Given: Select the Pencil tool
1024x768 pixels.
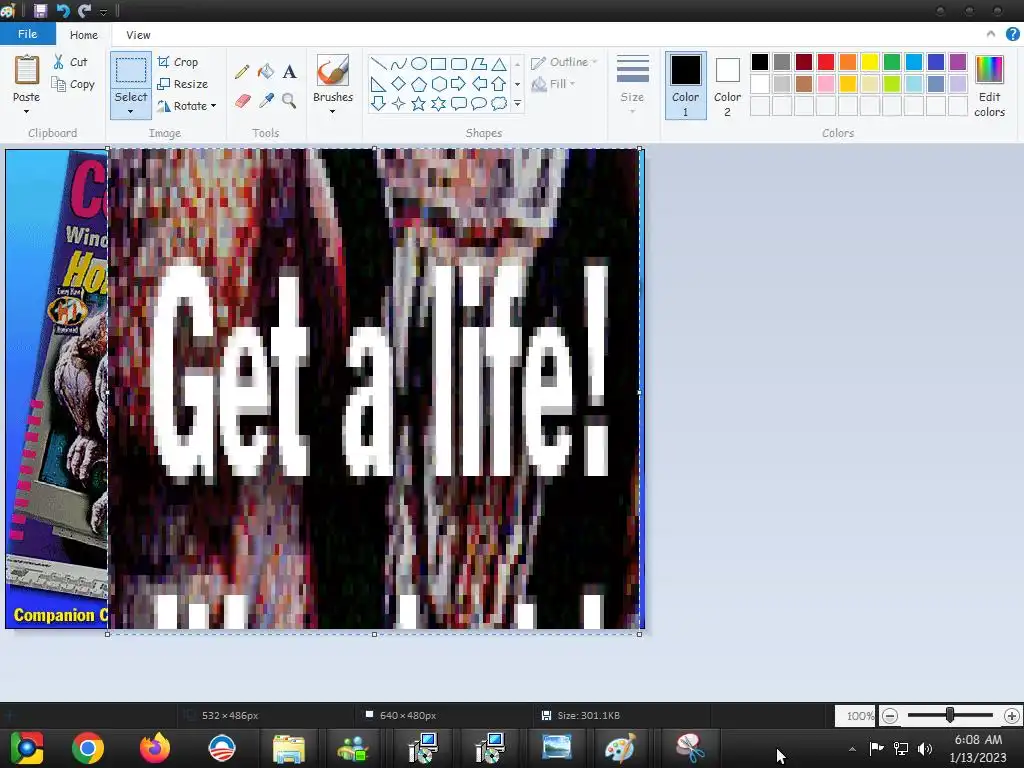Looking at the screenshot, I should point(242,71).
